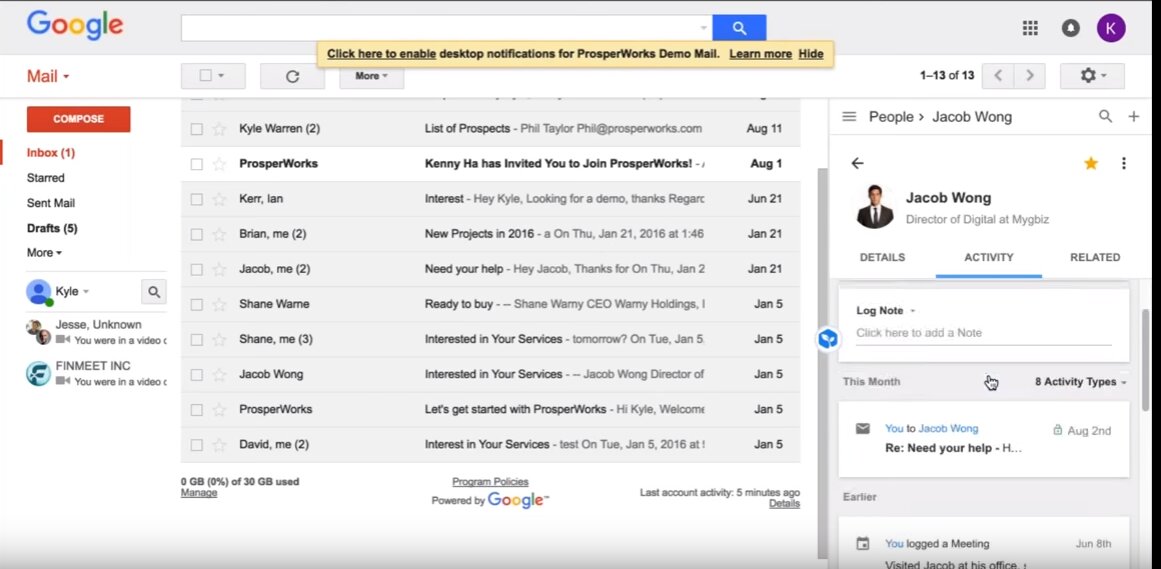
Task: Switch to the Related tab
Action: 1095,257
